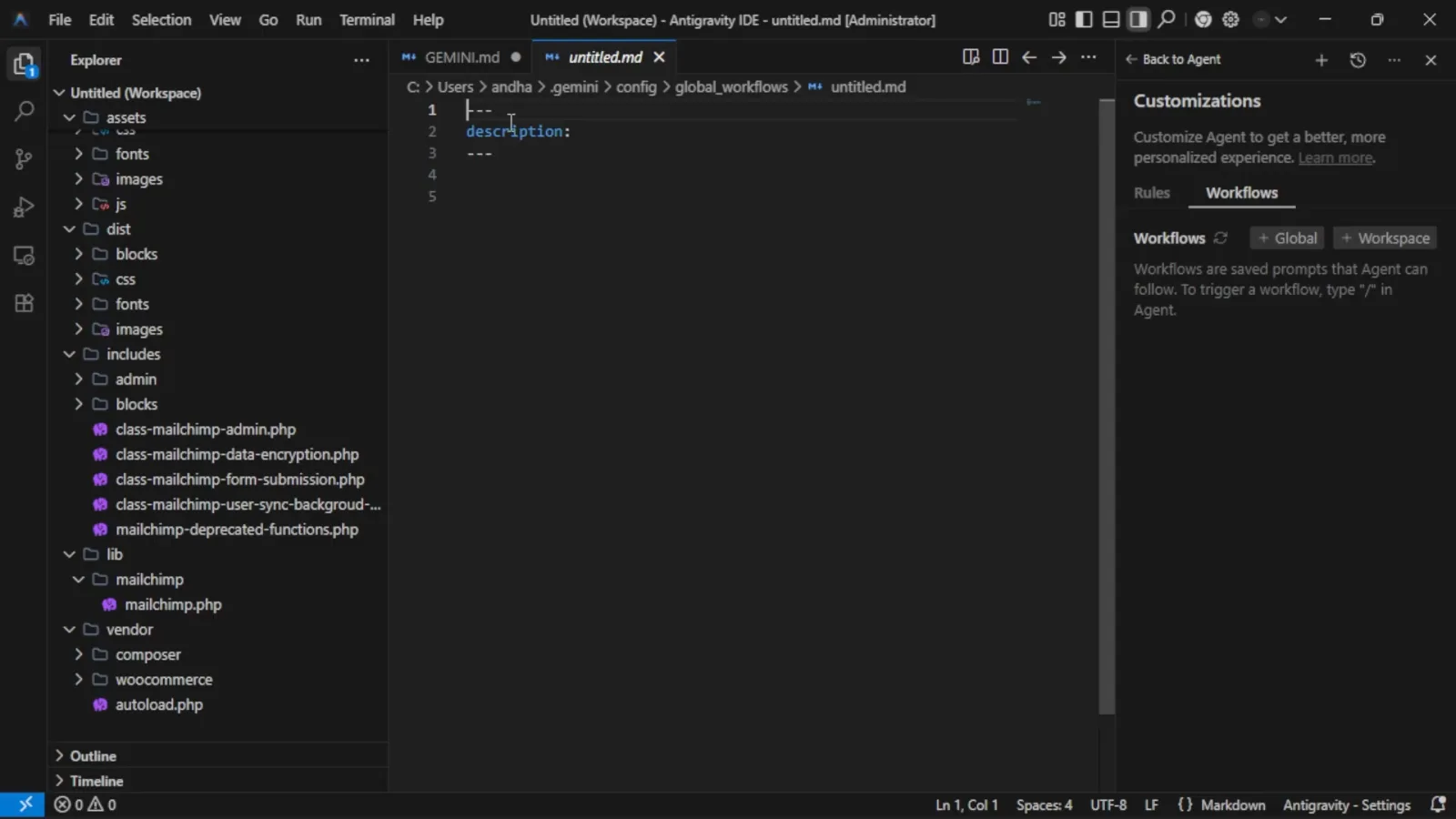Open the Extensions view

pos(24,303)
